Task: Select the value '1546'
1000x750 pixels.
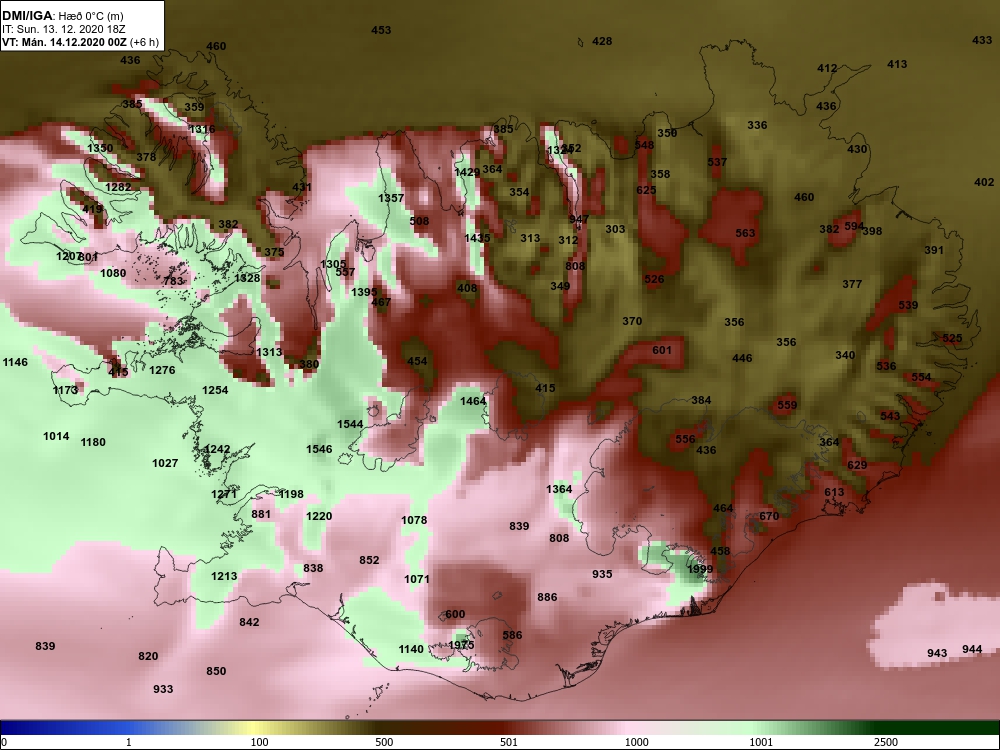Action: [x=319, y=449]
